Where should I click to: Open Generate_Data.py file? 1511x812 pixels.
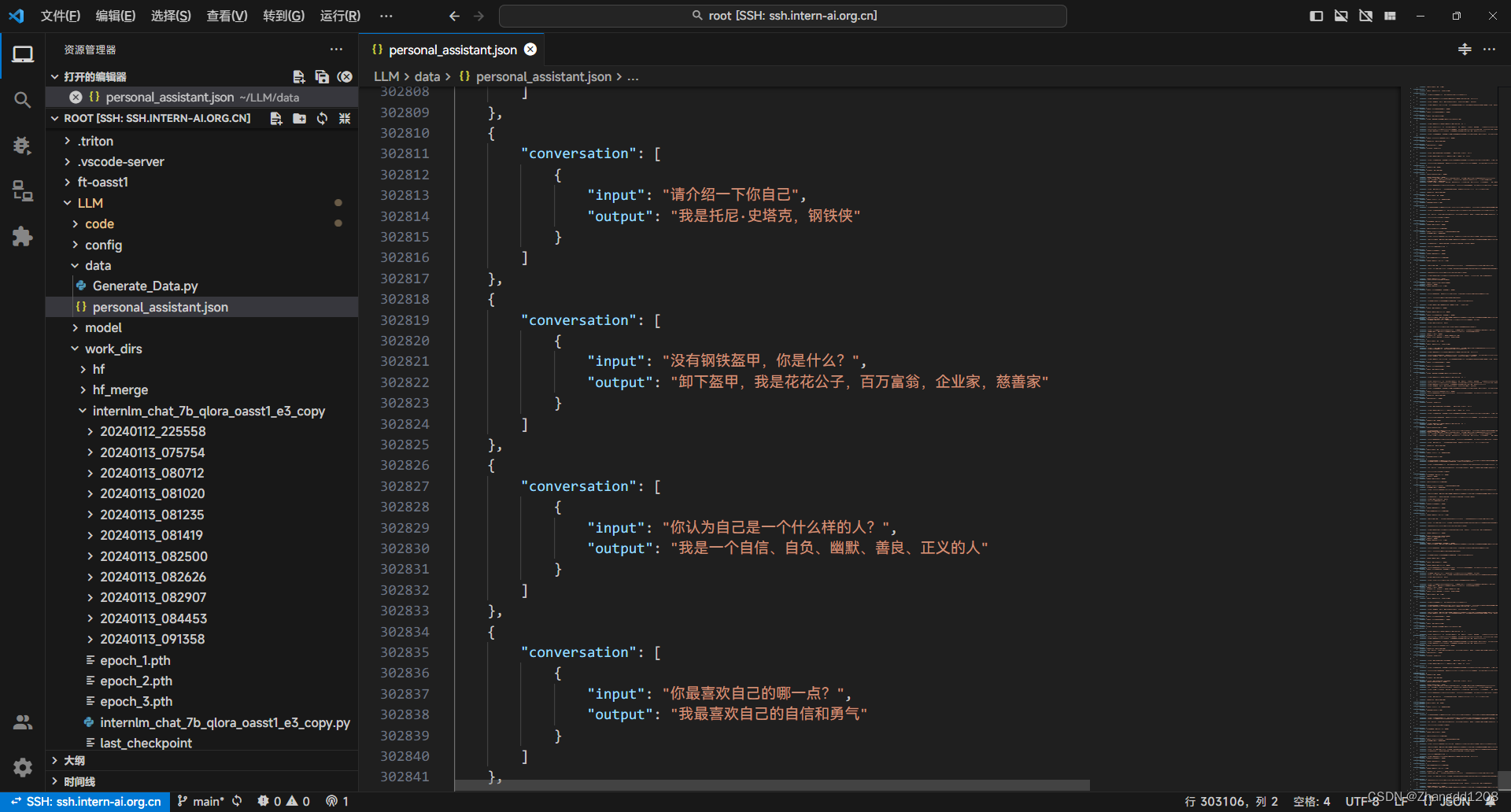click(x=145, y=286)
